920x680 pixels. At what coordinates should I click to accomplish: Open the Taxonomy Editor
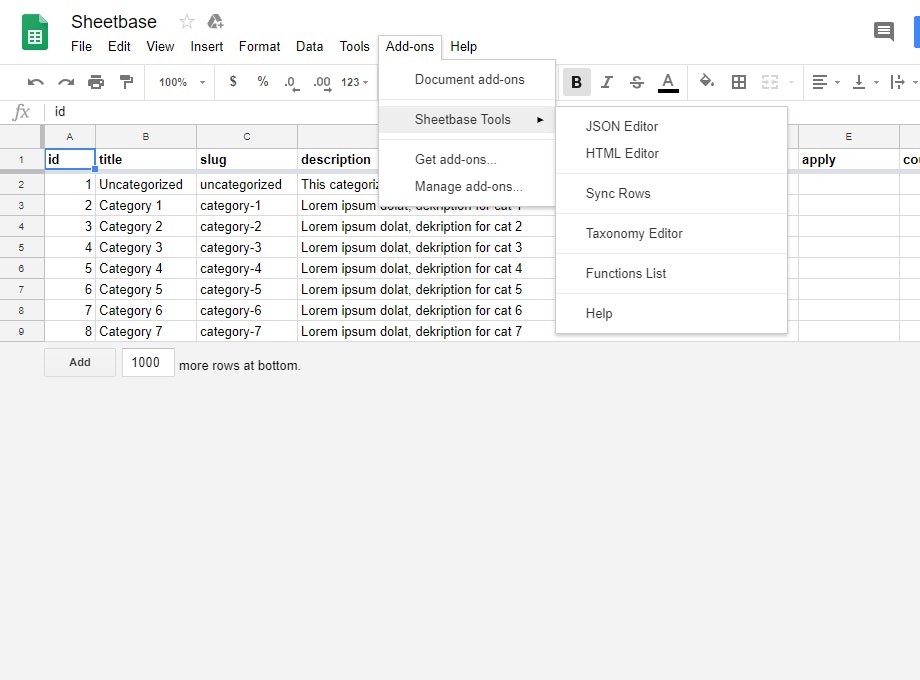[x=671, y=234]
